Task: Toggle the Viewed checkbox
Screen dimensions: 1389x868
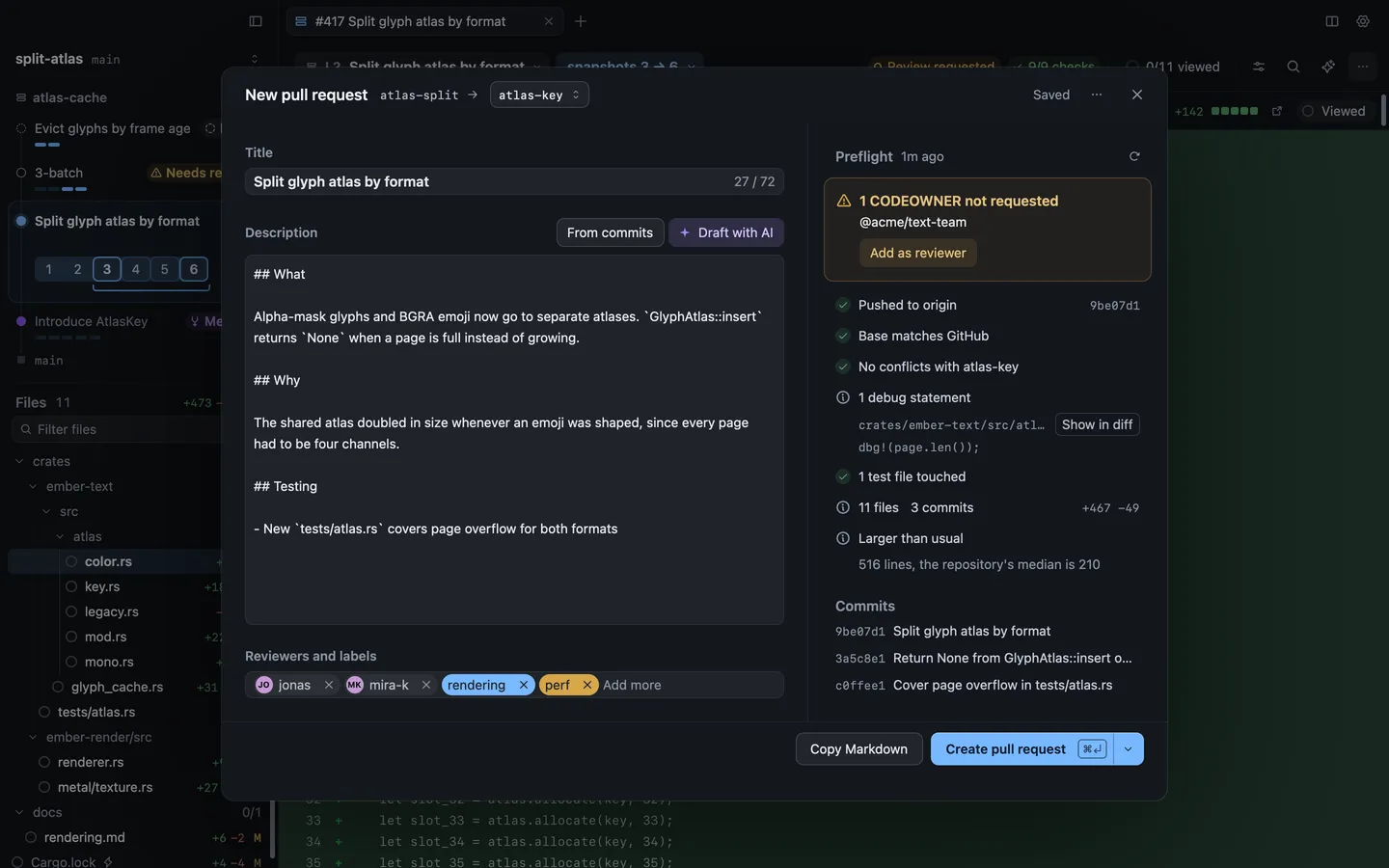Action: [1334, 111]
